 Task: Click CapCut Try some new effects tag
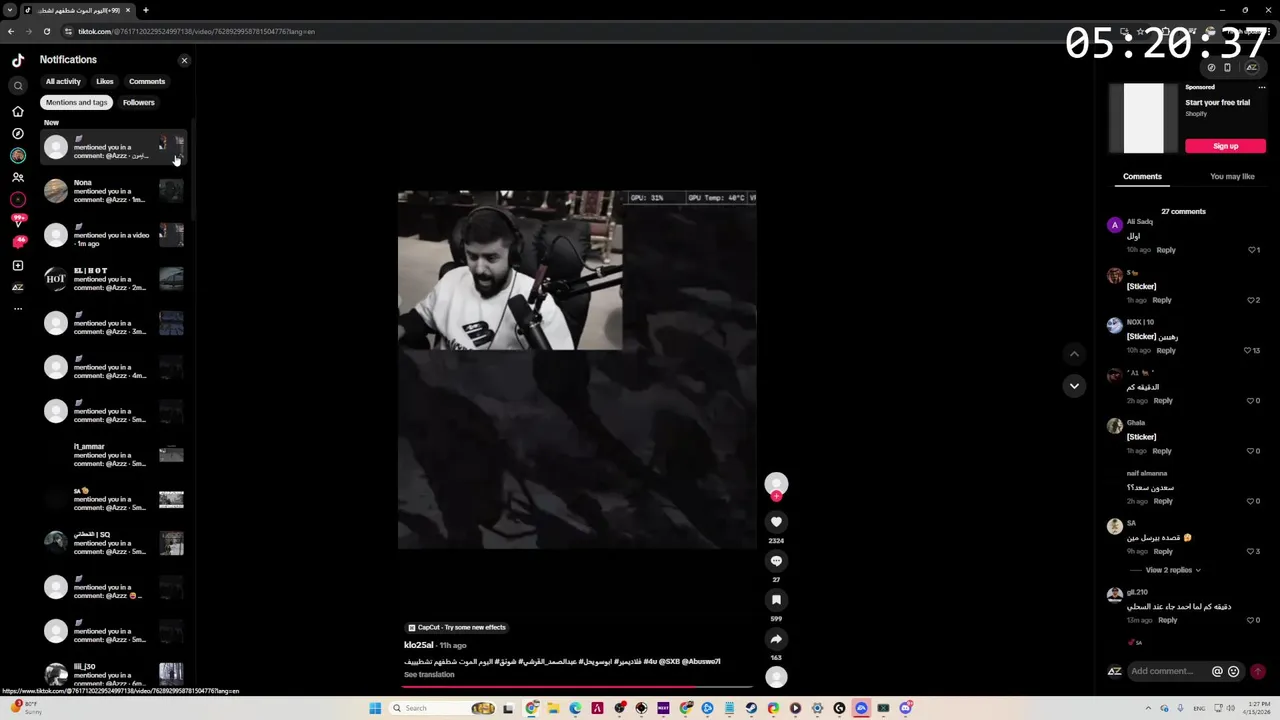coord(457,627)
